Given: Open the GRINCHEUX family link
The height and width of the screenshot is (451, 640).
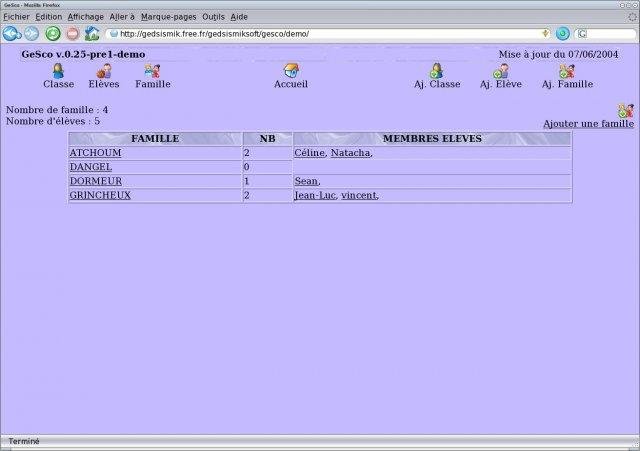Looking at the screenshot, I should (x=100, y=195).
